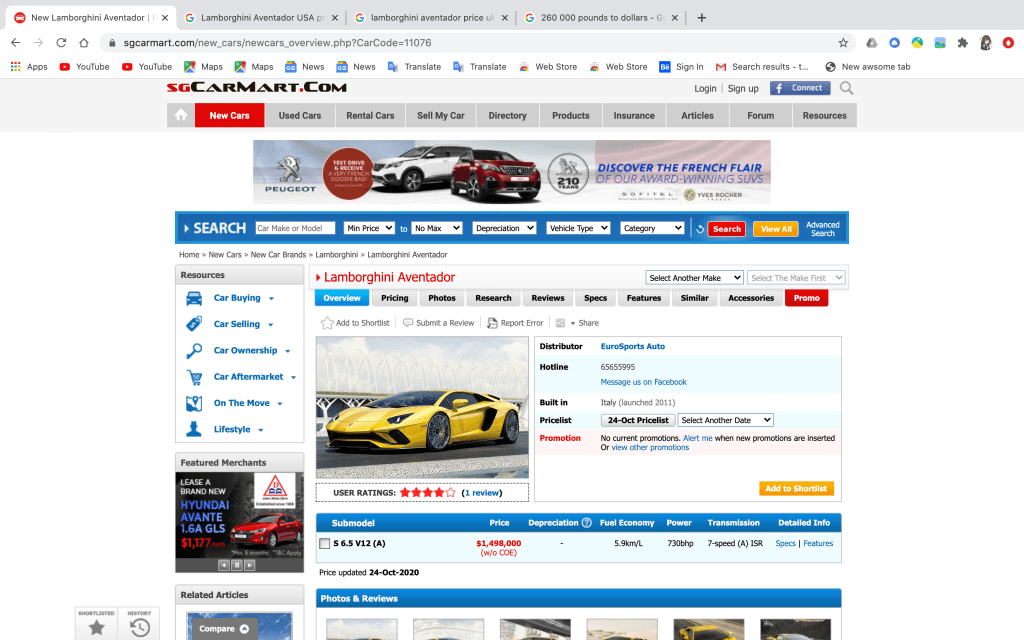
Task: Click the Submit a Review speech icon
Action: click(x=408, y=323)
